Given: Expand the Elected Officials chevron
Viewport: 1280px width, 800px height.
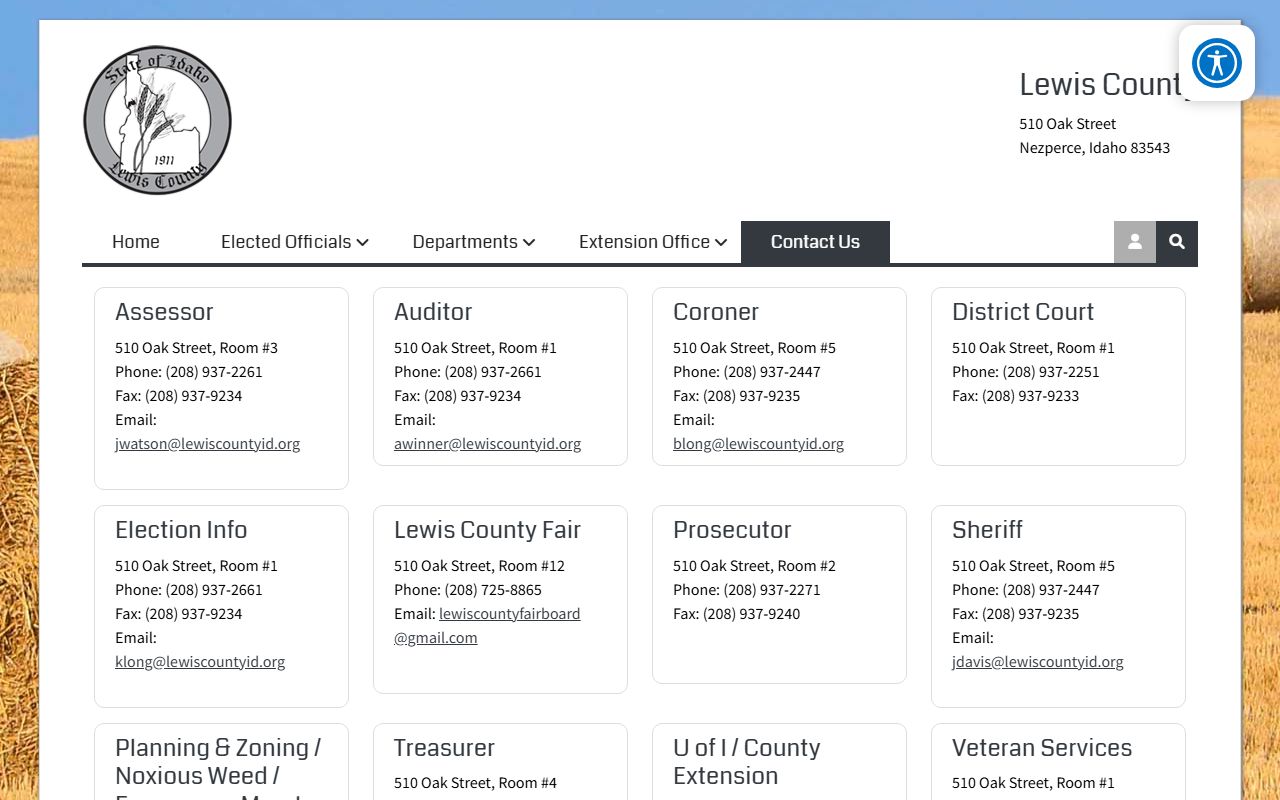Looking at the screenshot, I should click(363, 243).
